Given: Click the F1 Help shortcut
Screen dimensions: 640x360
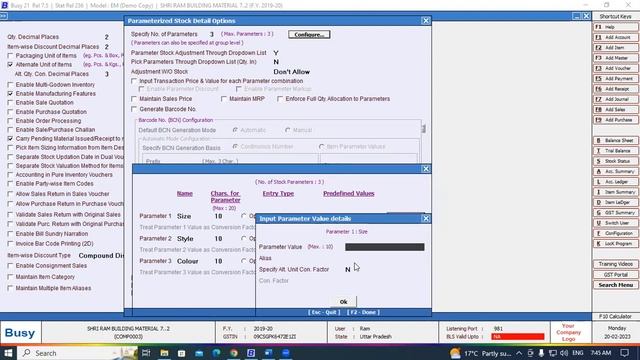Looking at the screenshot, I should point(616,27).
